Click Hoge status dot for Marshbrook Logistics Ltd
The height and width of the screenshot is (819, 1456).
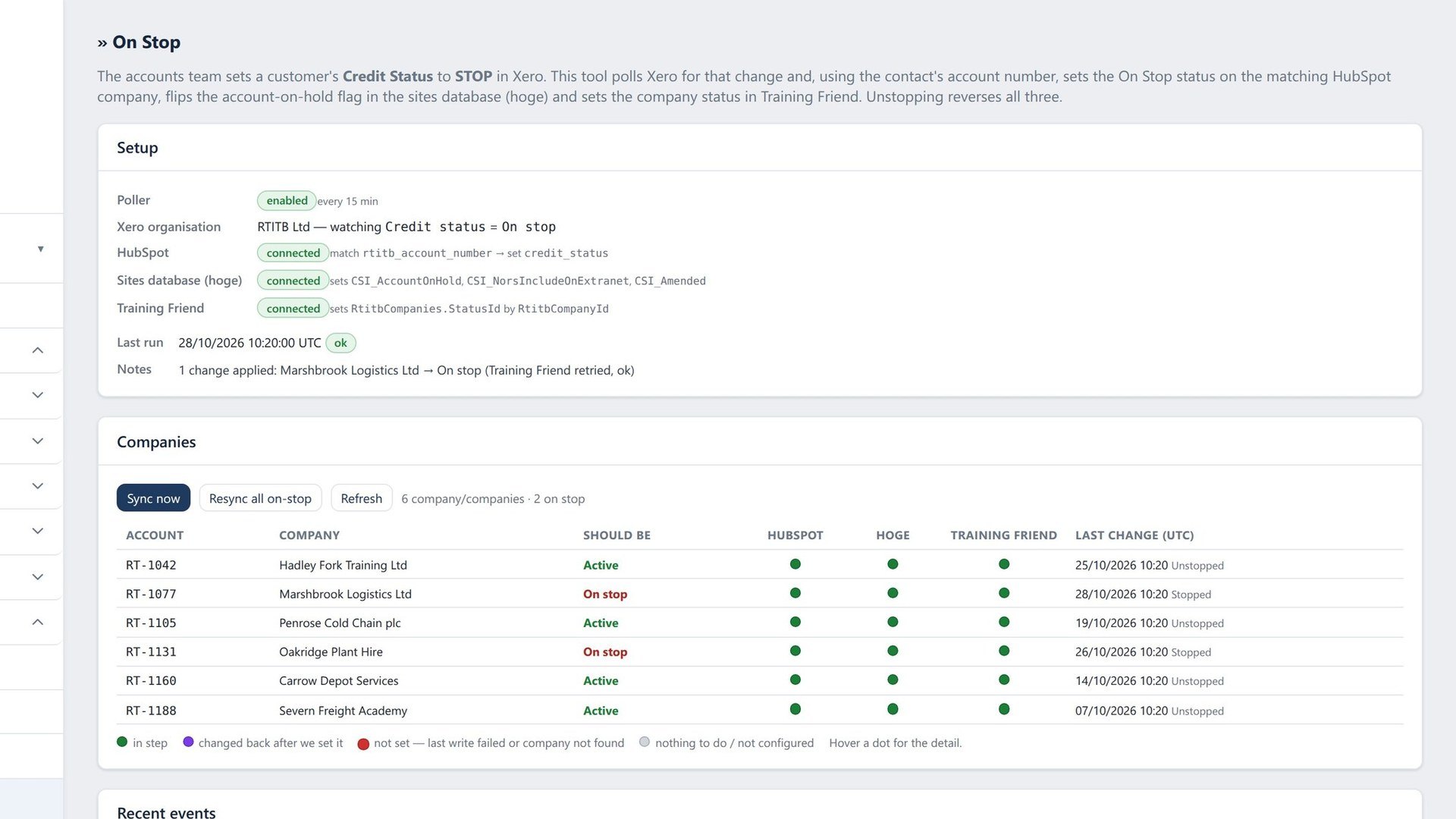point(893,593)
